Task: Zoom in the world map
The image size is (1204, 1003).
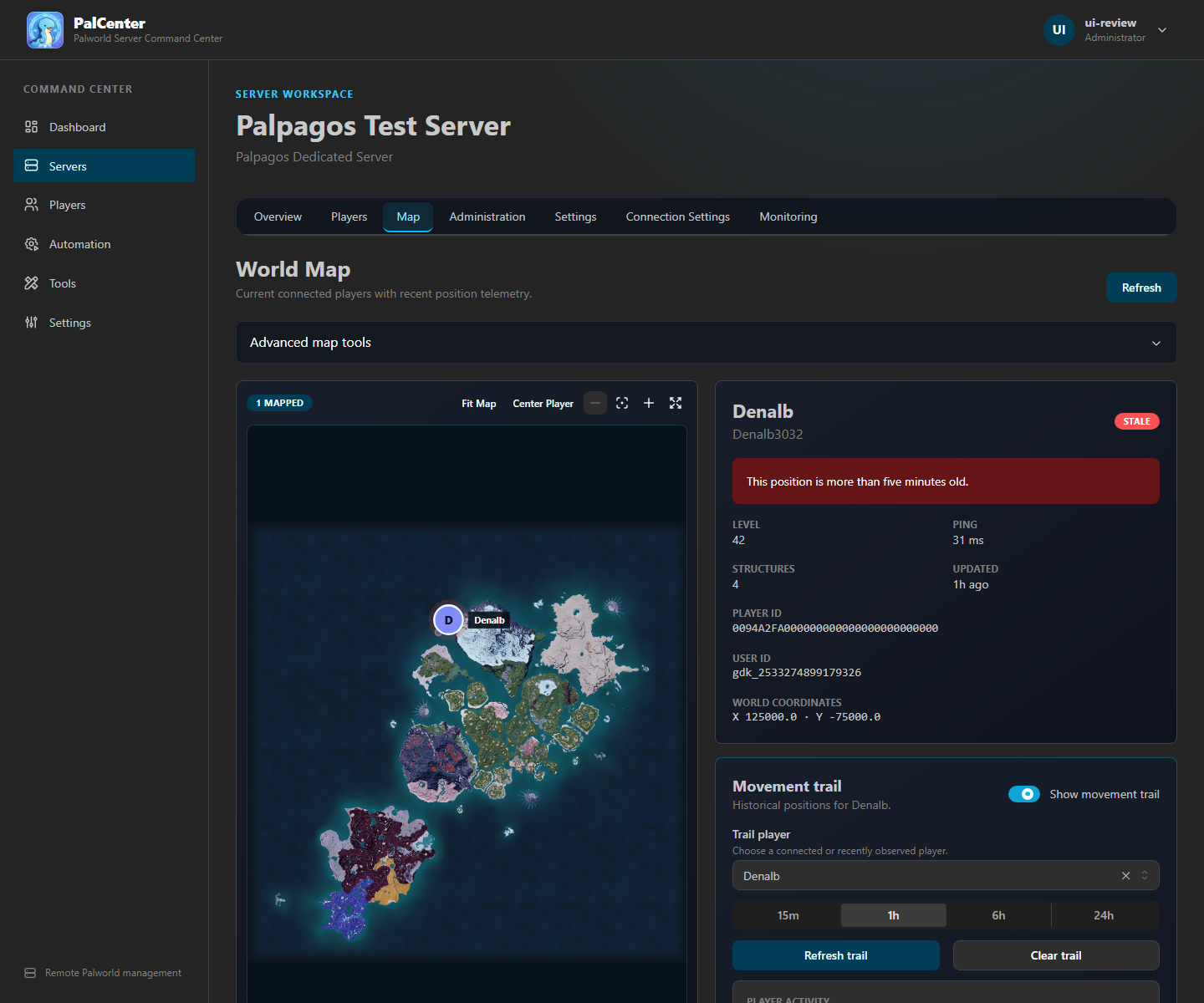Action: coord(649,403)
